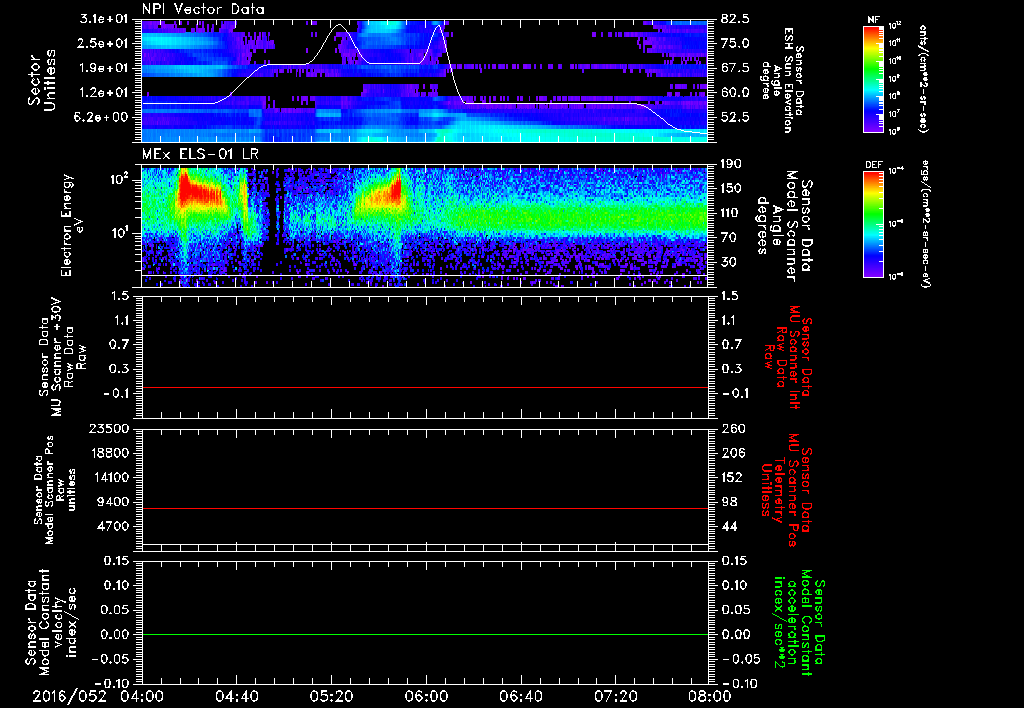
Task: Click the 18800 scanner position tick
Action: click(111, 453)
